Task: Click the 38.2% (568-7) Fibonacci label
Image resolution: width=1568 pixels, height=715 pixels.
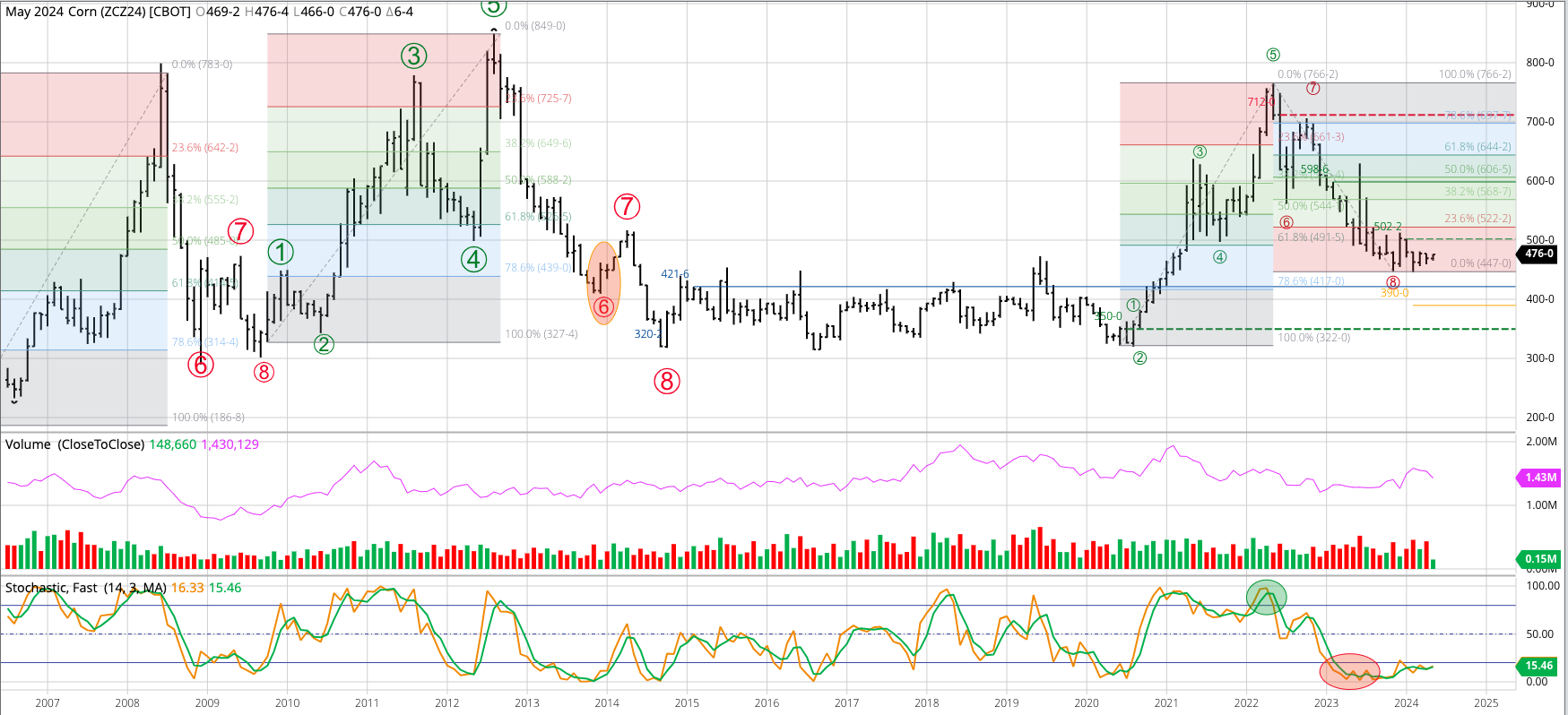Action: (x=1477, y=192)
